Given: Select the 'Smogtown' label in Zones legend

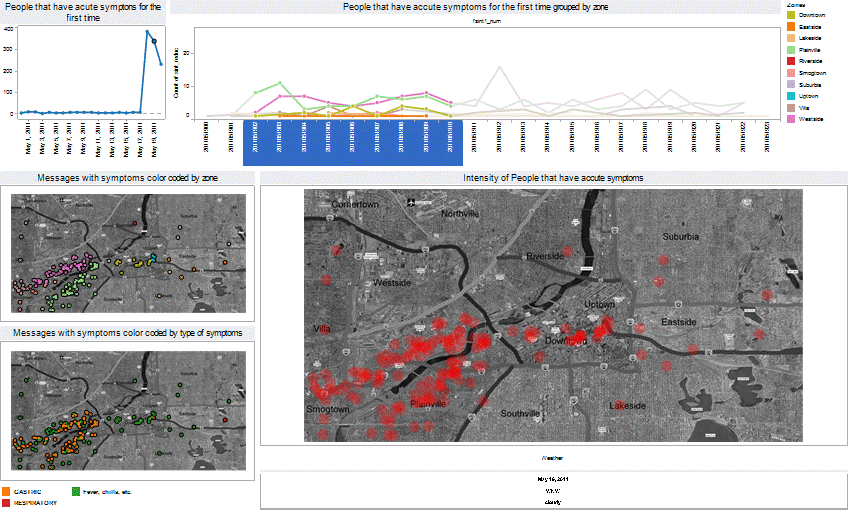Looking at the screenshot, I should [x=812, y=73].
